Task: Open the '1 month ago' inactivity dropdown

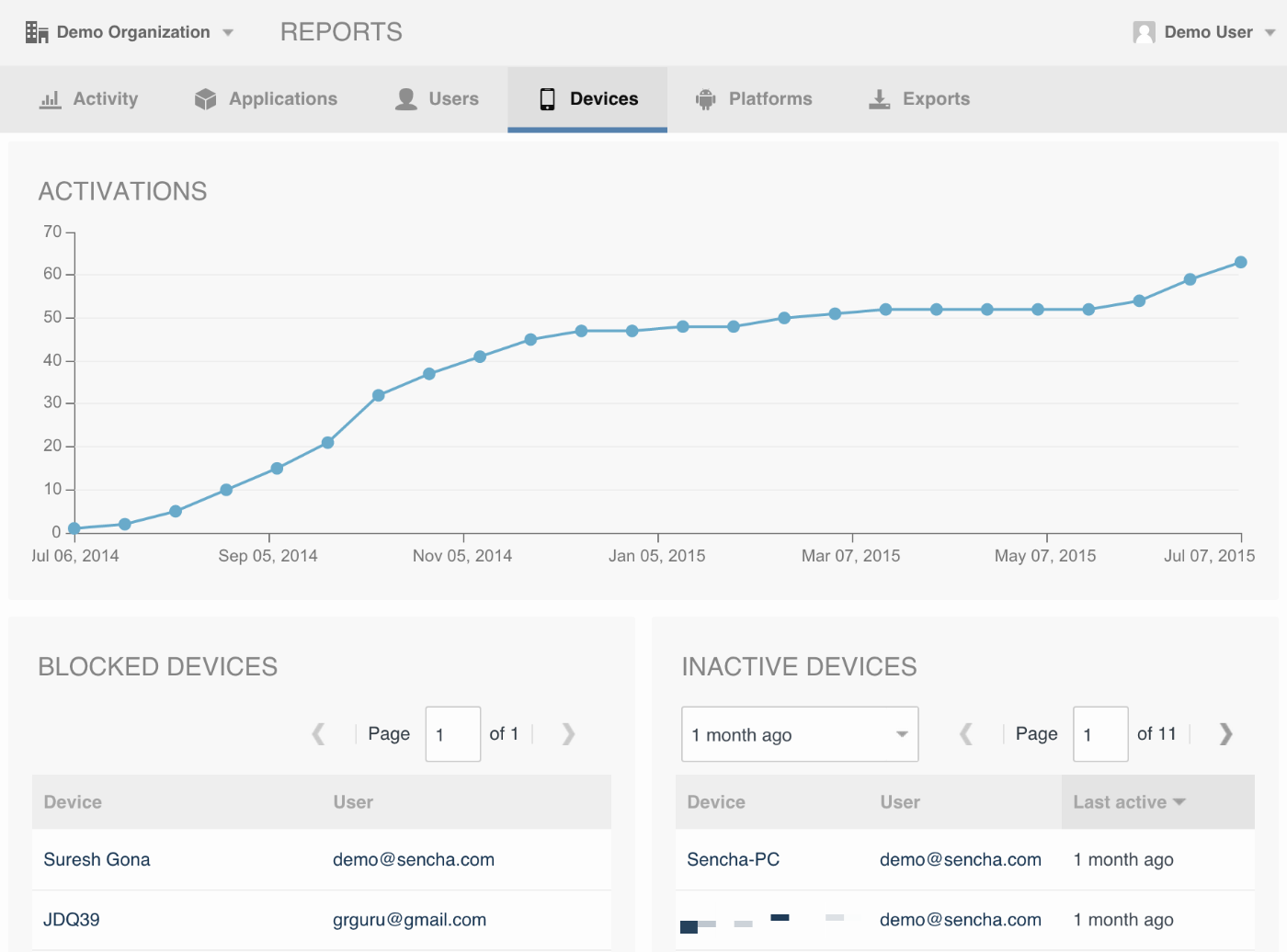Action: (x=800, y=734)
